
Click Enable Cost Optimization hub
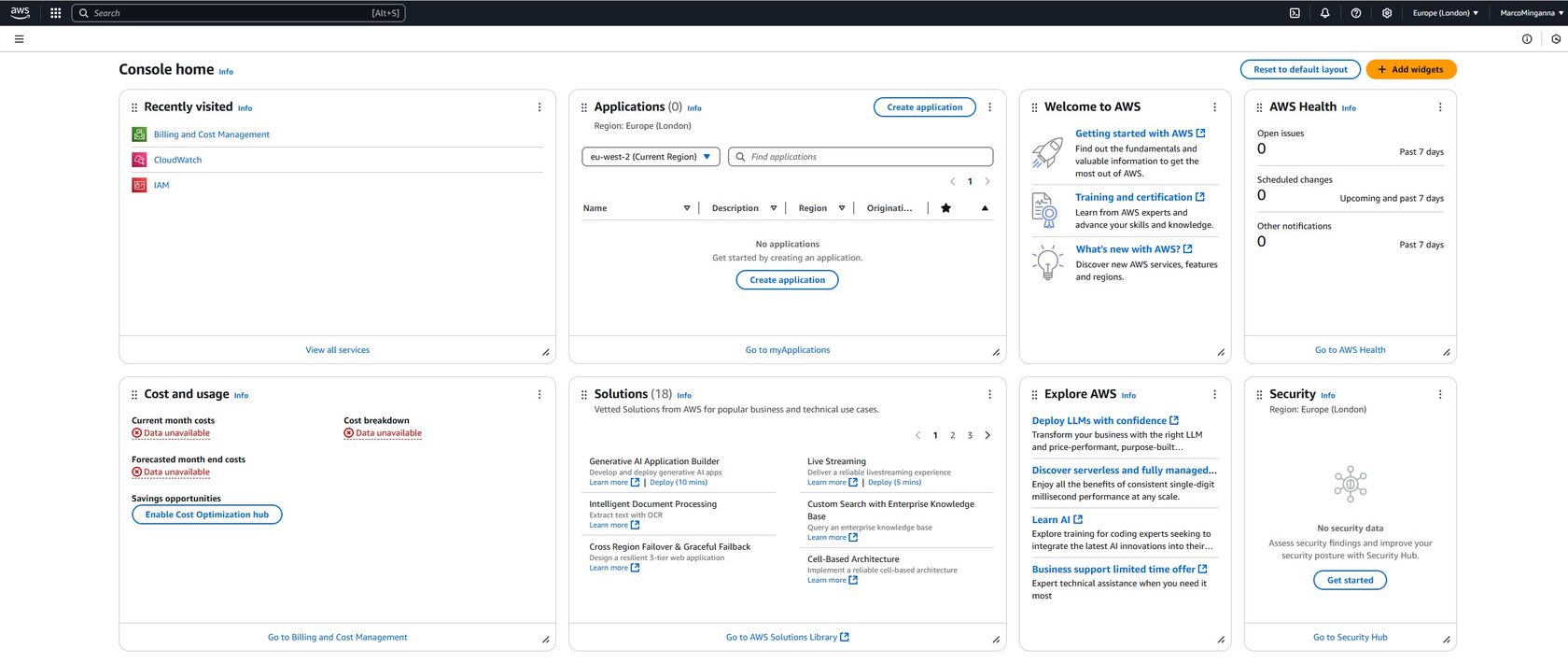point(207,515)
